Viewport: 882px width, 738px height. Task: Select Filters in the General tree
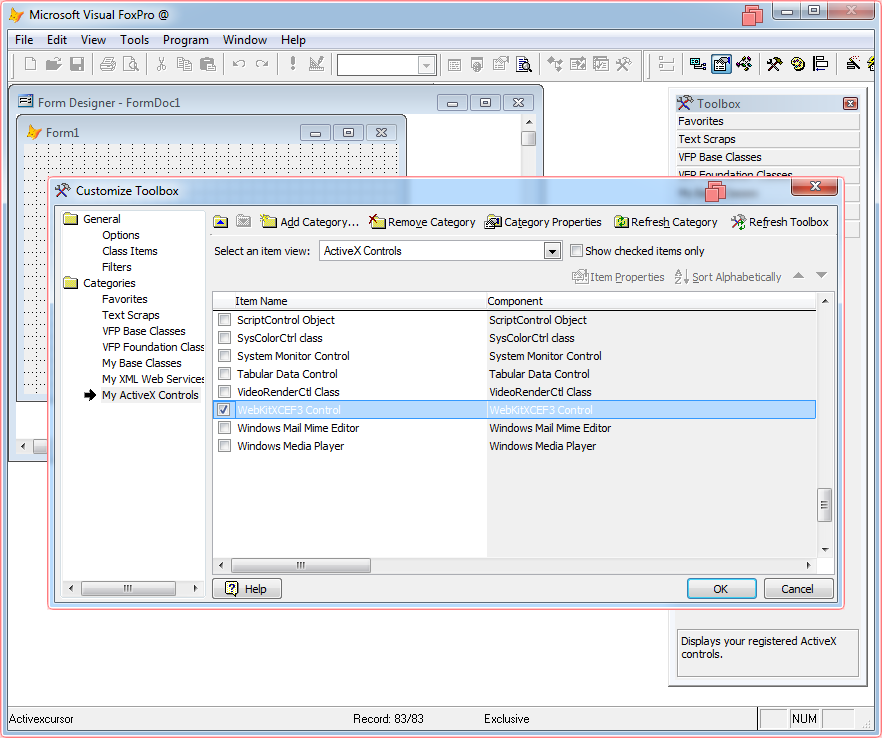click(x=117, y=267)
